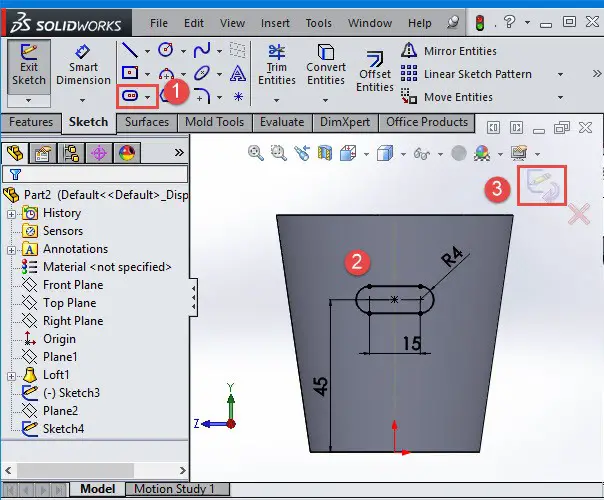Select the Sketch Text tool
This screenshot has height=500, width=604.
238,73
